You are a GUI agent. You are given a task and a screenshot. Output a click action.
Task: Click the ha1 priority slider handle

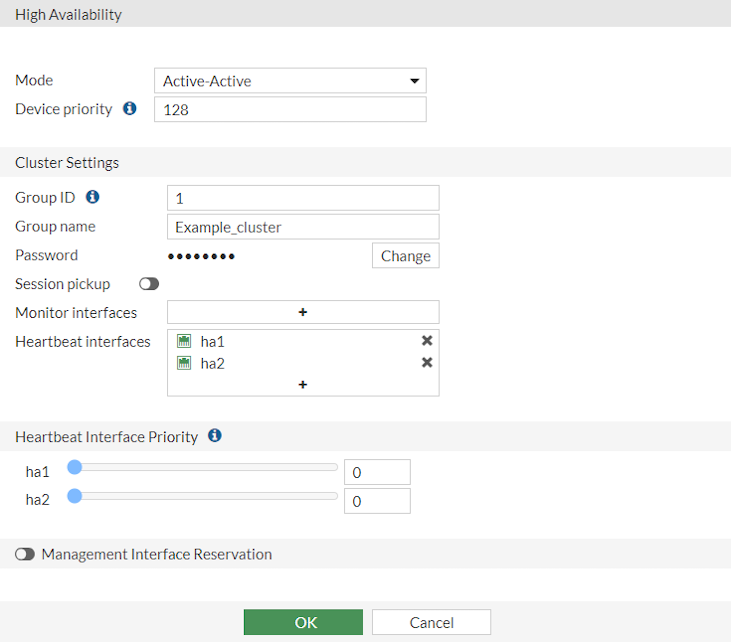(74, 467)
